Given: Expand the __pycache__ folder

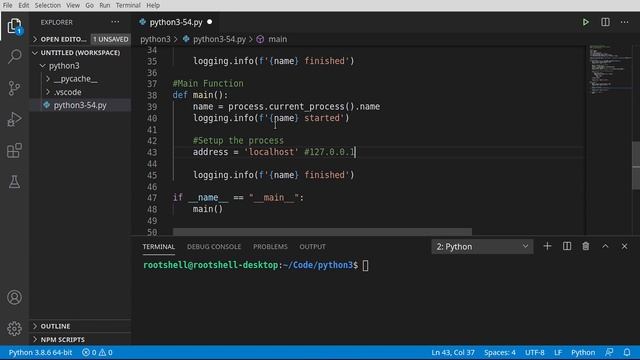Looking at the screenshot, I should pyautogui.click(x=80, y=79).
